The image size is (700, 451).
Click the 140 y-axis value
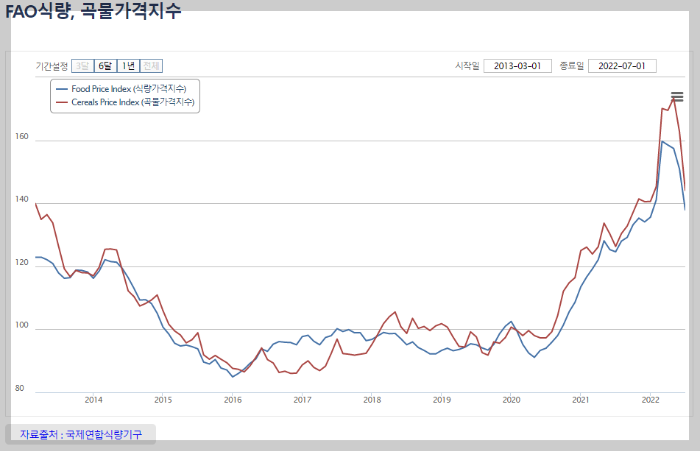pyautogui.click(x=21, y=199)
